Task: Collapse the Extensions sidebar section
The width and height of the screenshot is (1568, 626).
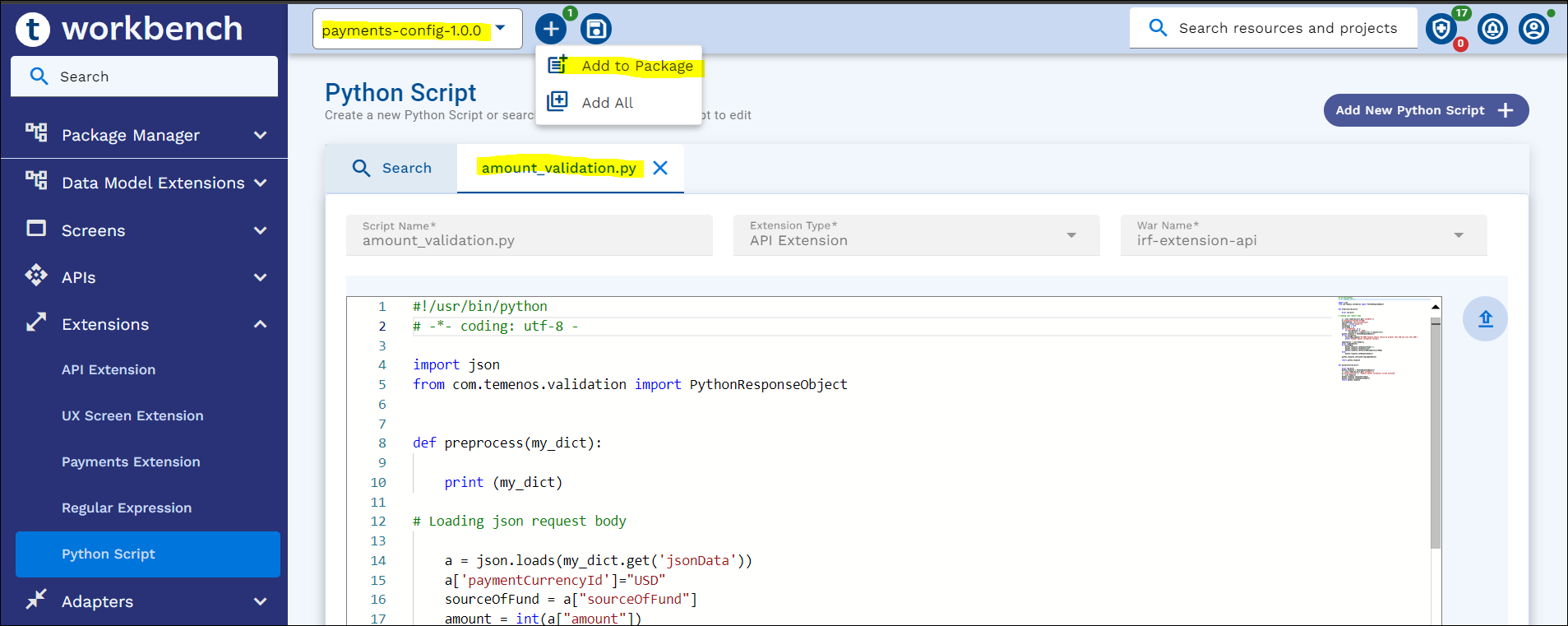Action: click(x=260, y=324)
